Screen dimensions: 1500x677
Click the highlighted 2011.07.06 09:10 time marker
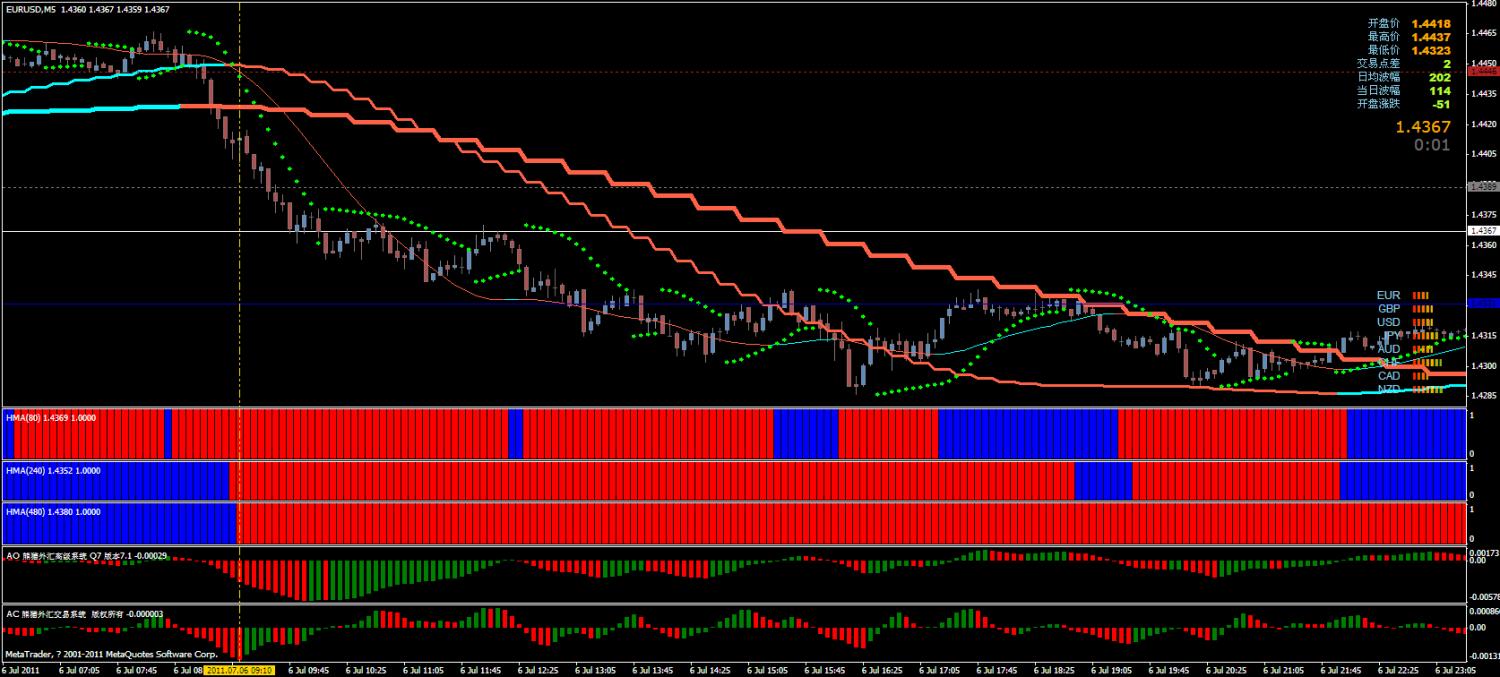(240, 671)
